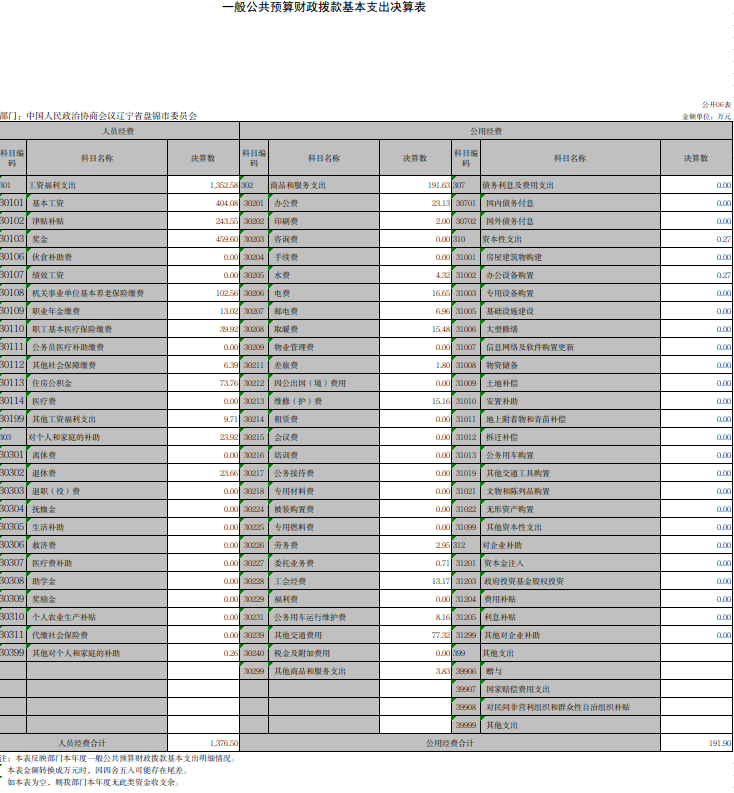Select the 邮电费 cell

click(x=324, y=311)
